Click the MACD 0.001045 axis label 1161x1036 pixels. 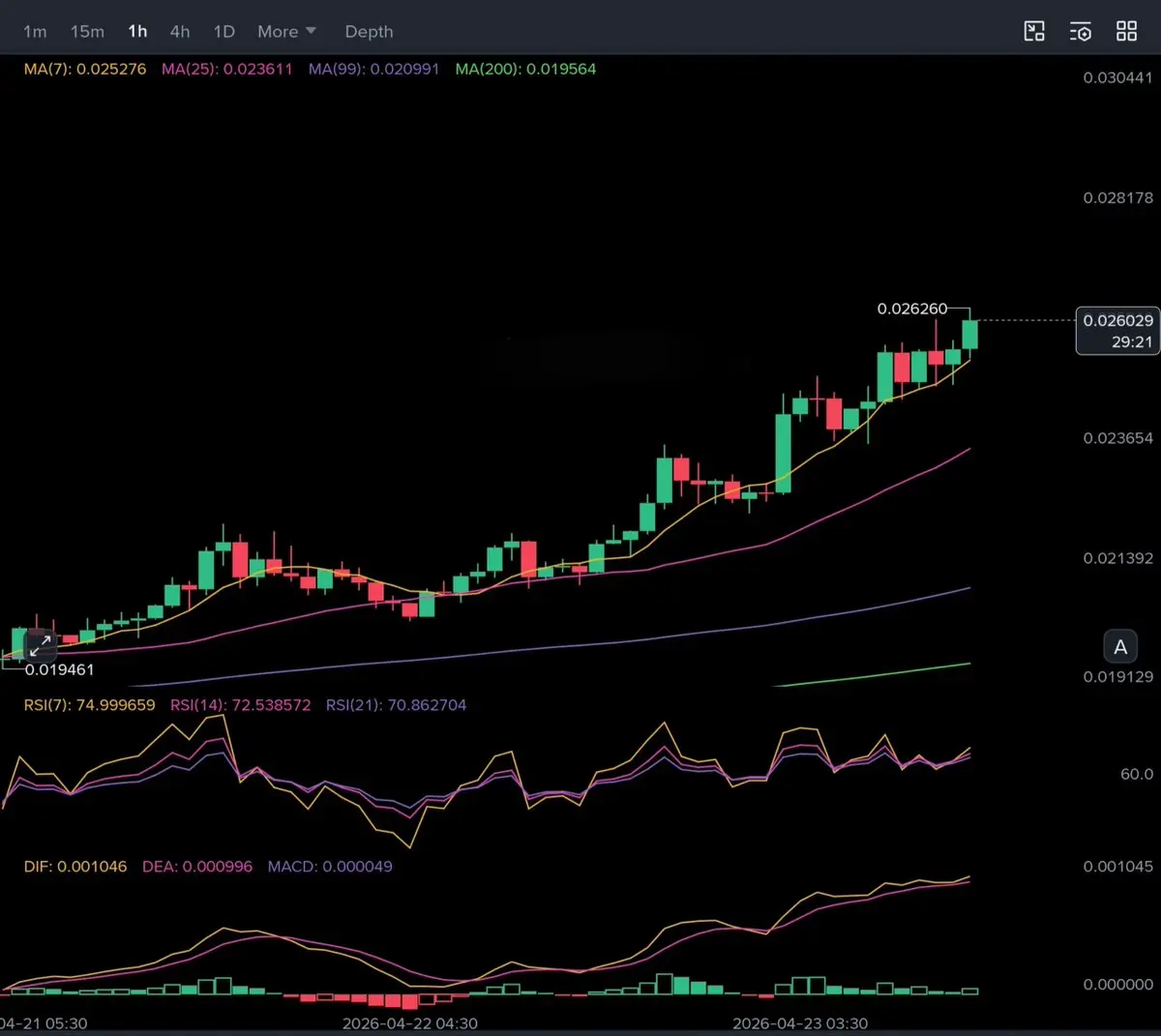click(x=1117, y=867)
